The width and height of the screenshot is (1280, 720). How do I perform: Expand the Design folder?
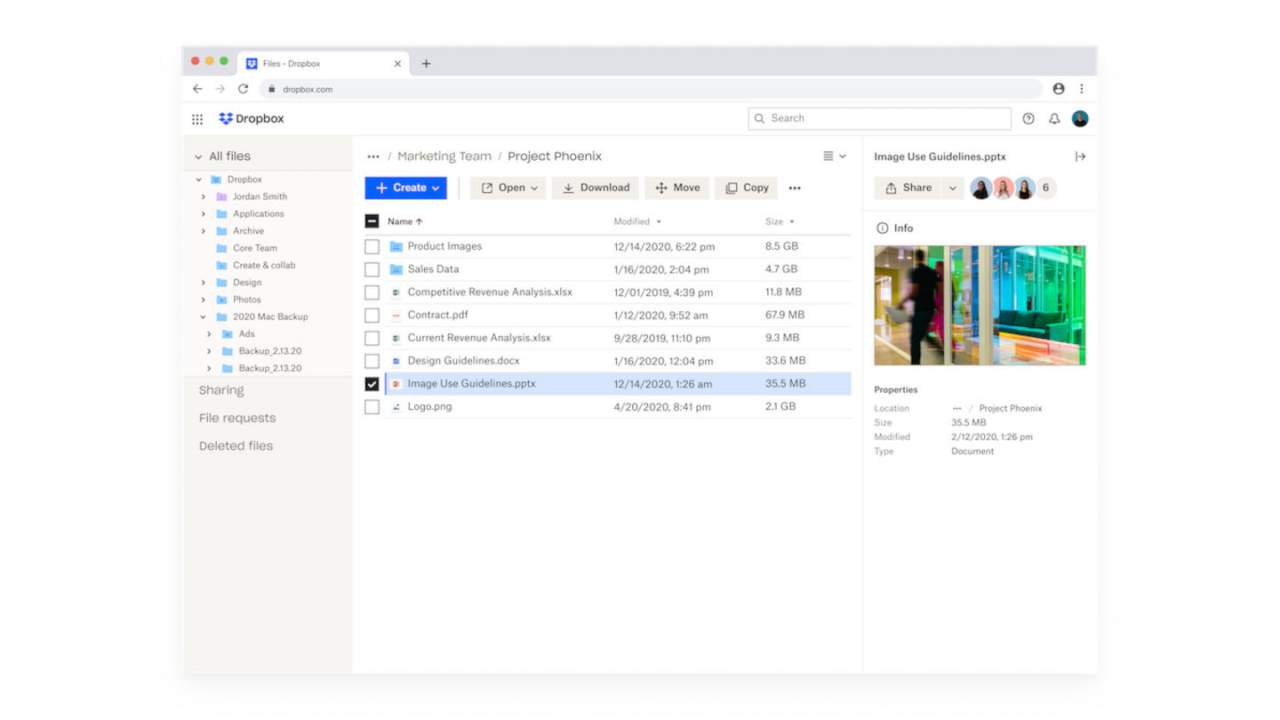(204, 283)
